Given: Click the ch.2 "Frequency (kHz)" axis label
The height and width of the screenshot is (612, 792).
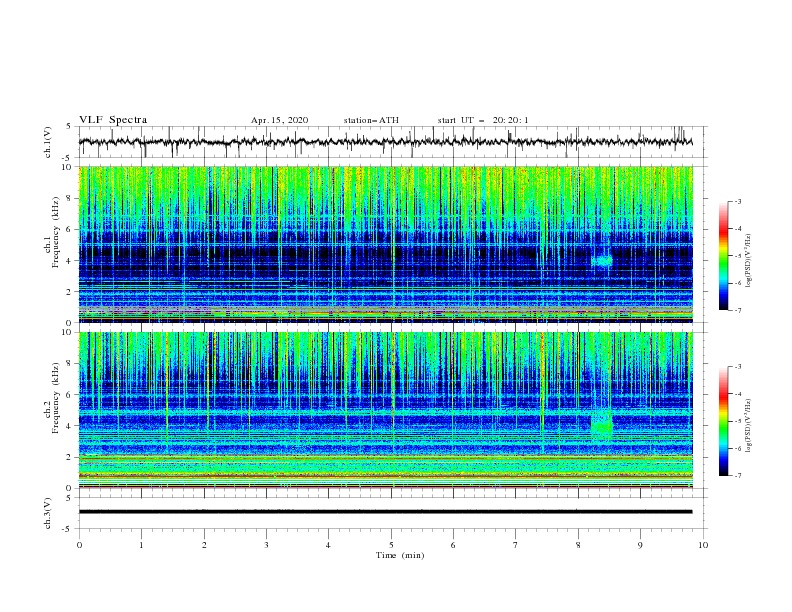Looking at the screenshot, I should 56,398.
